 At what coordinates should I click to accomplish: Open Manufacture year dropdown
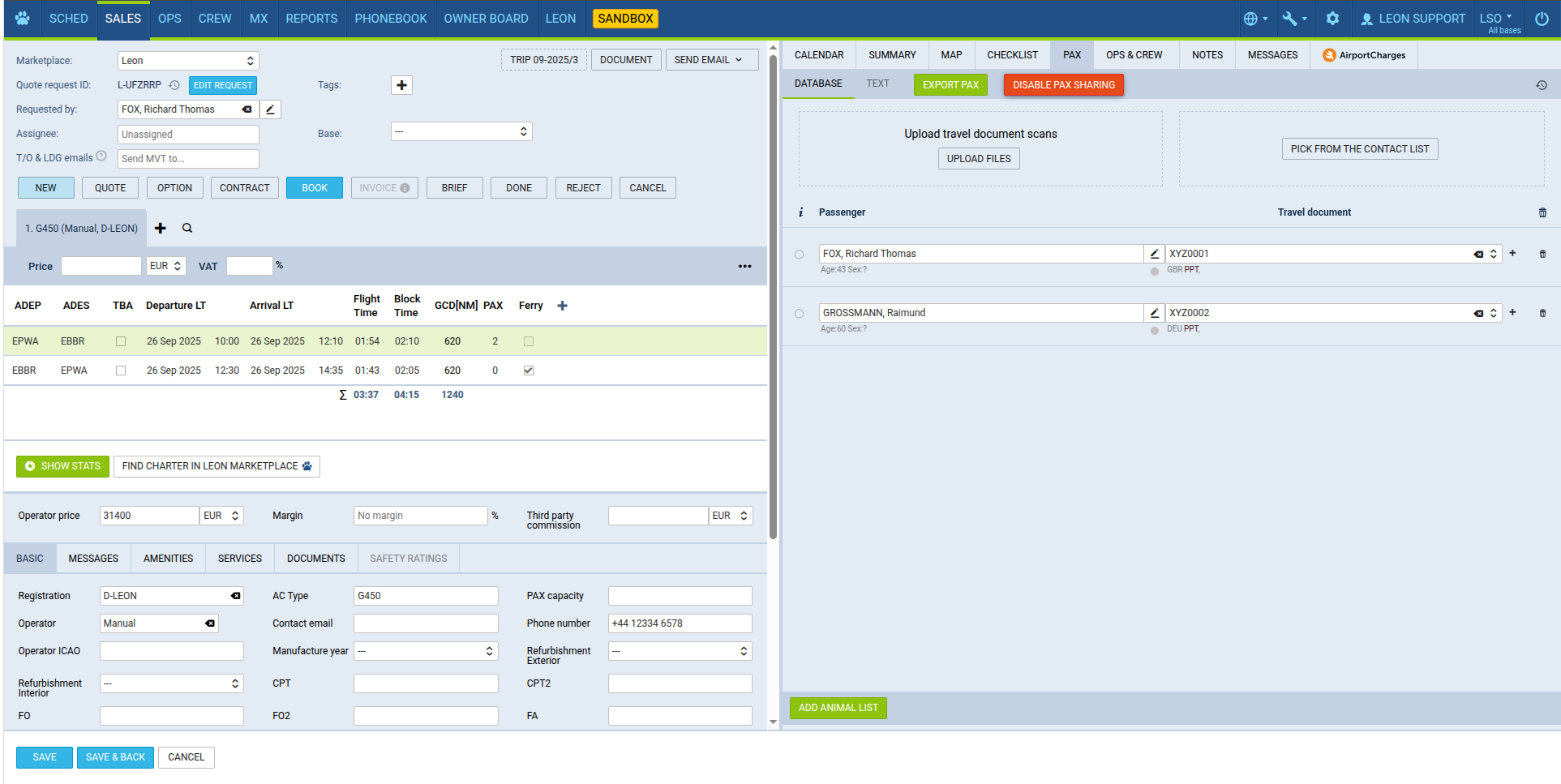click(425, 651)
